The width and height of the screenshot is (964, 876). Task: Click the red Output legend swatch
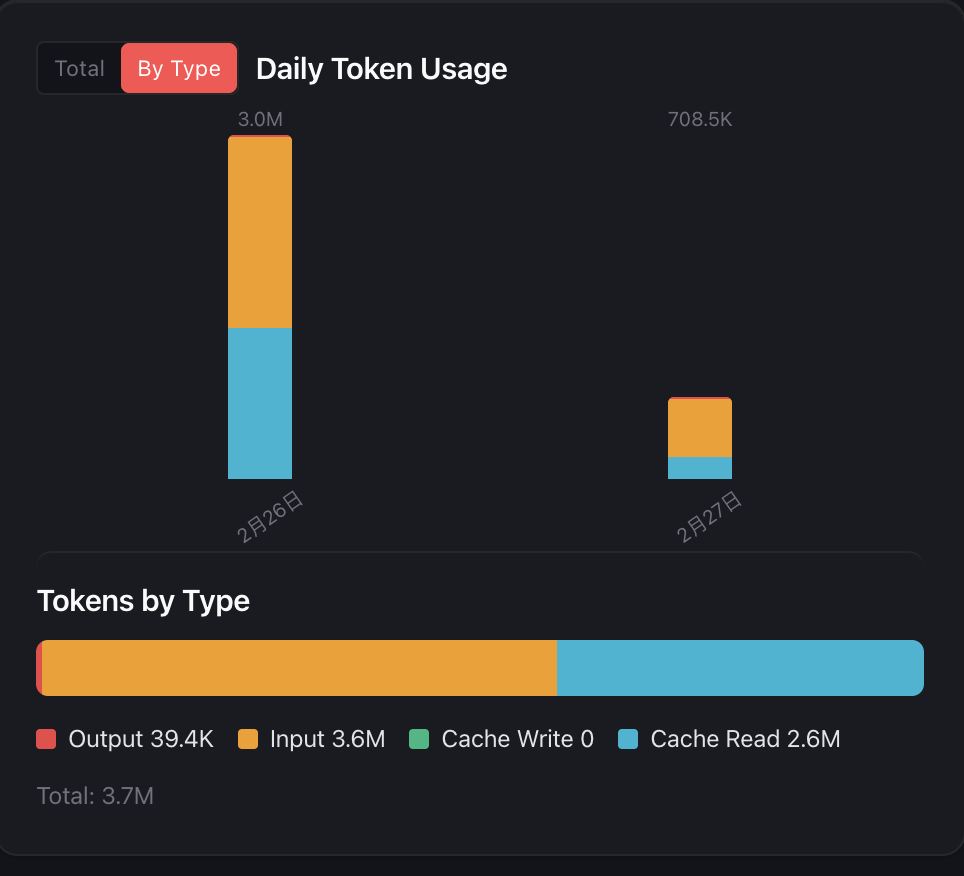(46, 739)
